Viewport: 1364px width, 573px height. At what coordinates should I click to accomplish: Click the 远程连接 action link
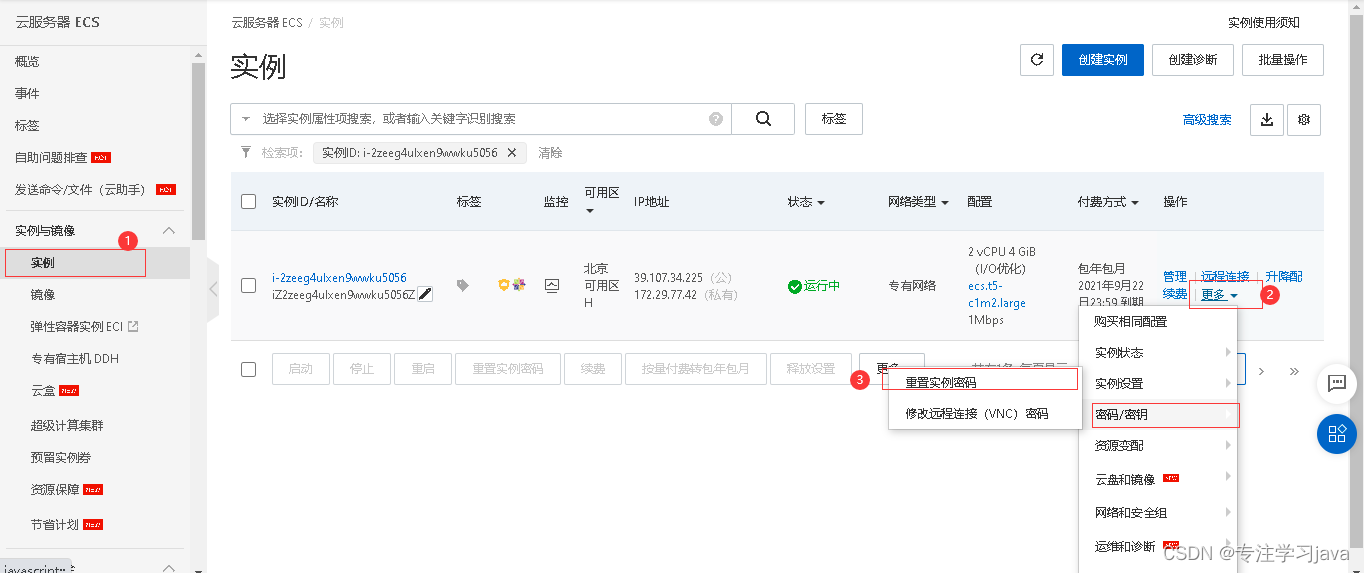tap(1225, 277)
